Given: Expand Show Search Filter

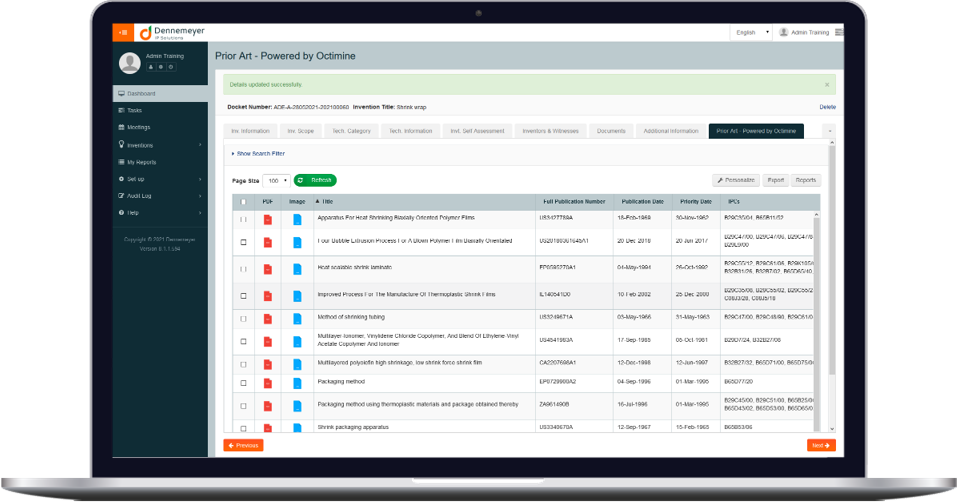Looking at the screenshot, I should [259, 154].
